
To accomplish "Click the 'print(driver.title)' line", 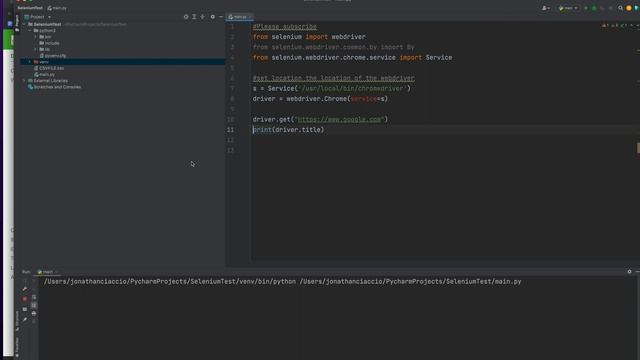I will pyautogui.click(x=288, y=130).
